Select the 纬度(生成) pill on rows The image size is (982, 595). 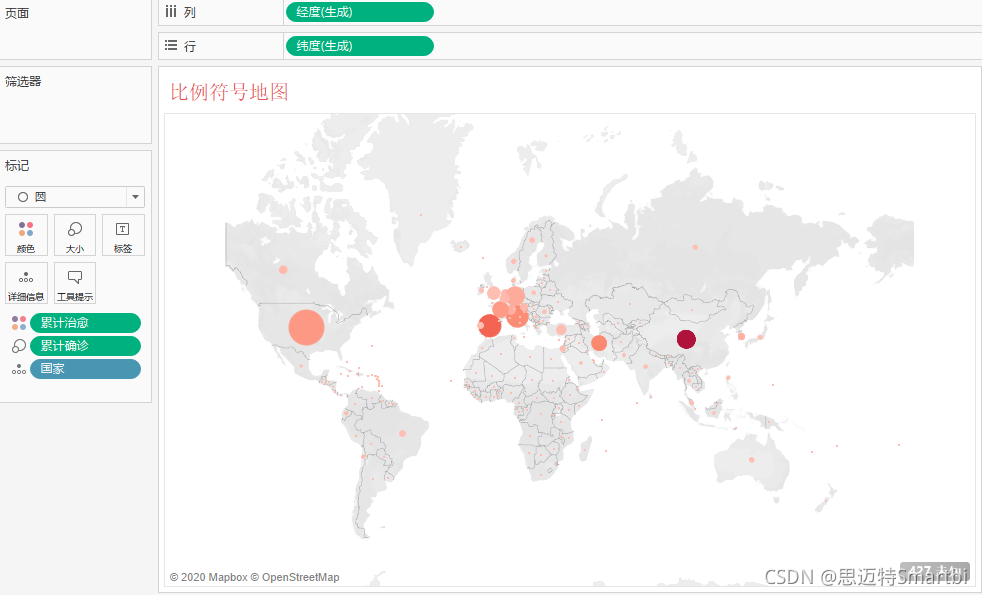tap(359, 46)
